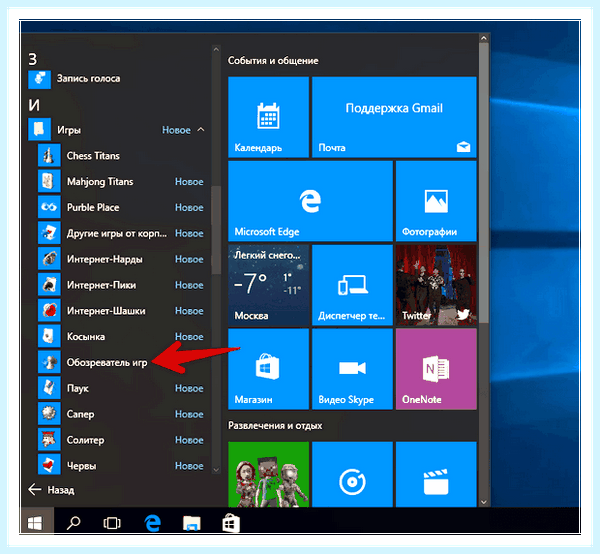Open Диспетчер те... tile
Screen dimensions: 600x554
point(352,285)
